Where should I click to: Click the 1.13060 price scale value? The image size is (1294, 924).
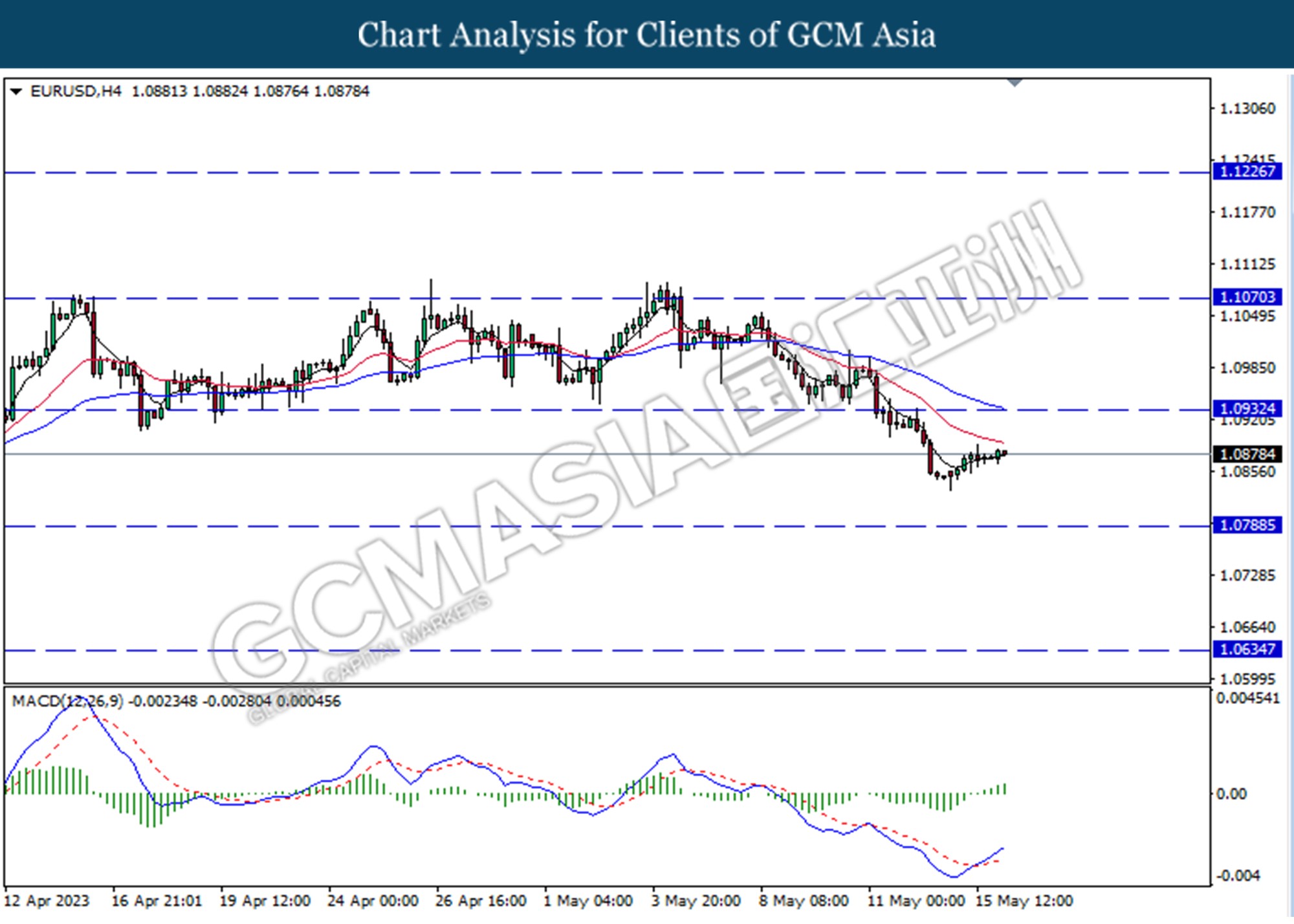[1247, 109]
